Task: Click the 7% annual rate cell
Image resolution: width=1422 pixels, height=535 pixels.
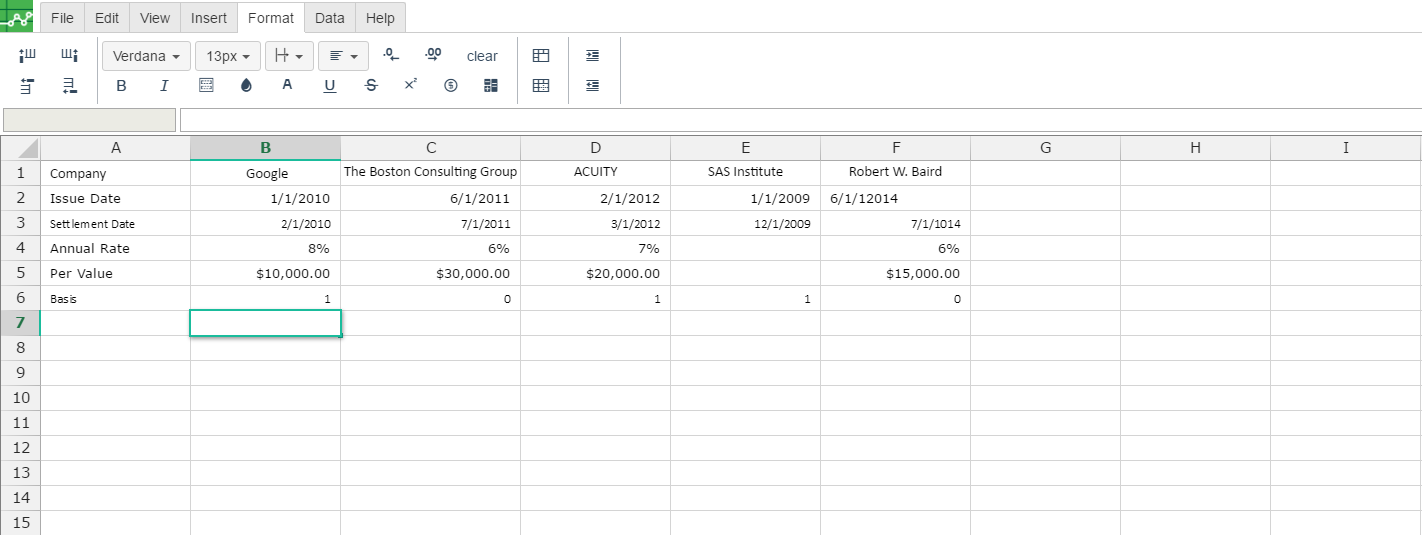Action: click(596, 248)
